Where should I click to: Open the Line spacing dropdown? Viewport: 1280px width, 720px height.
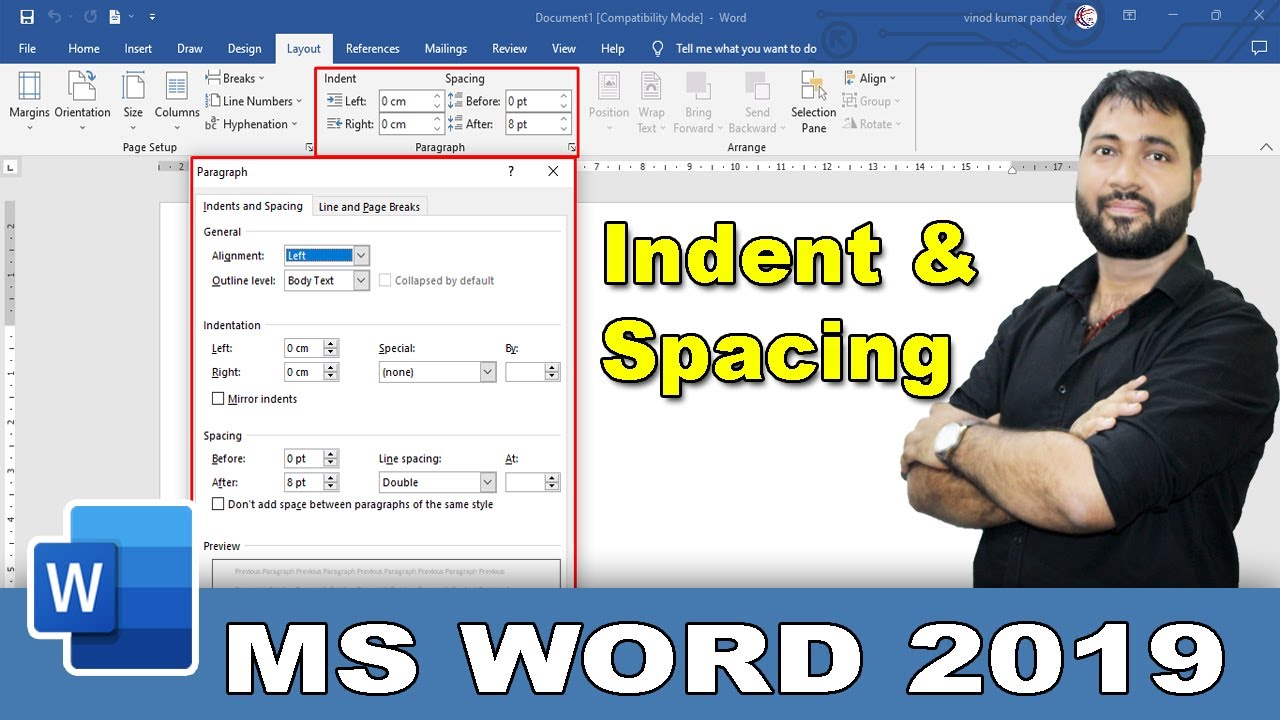[437, 482]
